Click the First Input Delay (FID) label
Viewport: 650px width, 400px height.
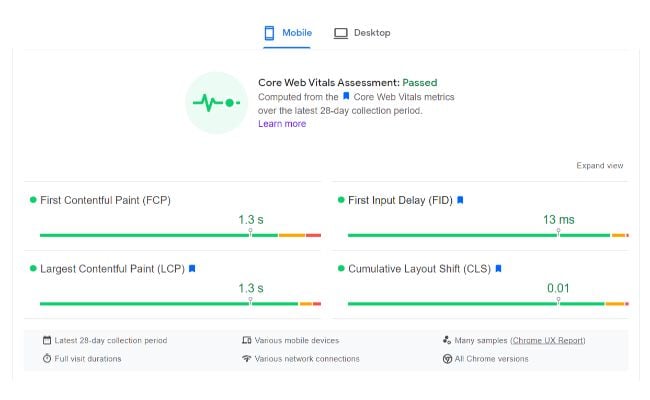(x=400, y=200)
